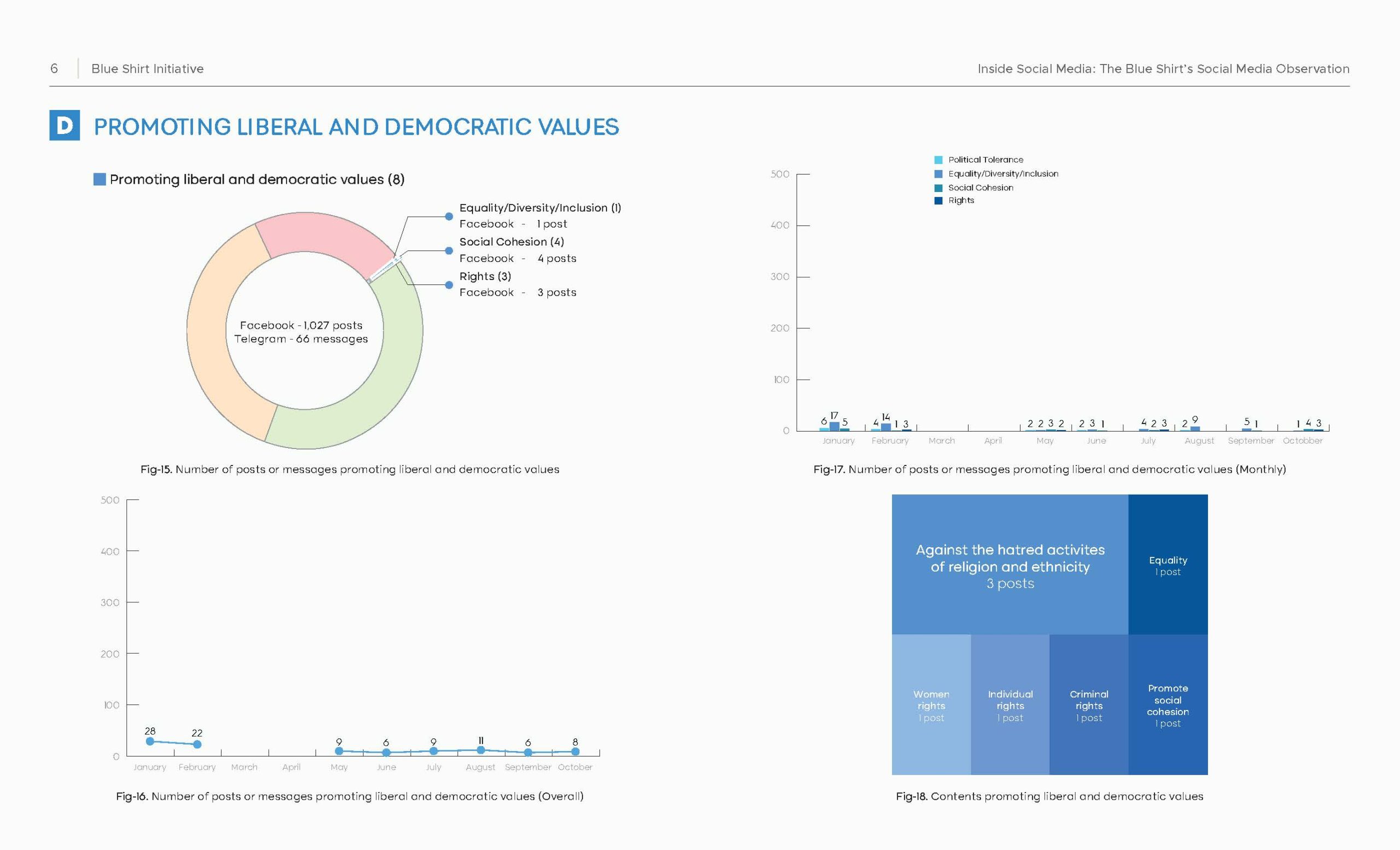Screen dimensions: 1400x850
Task: Click the "Women rights" treemap tile
Action: coord(931,705)
